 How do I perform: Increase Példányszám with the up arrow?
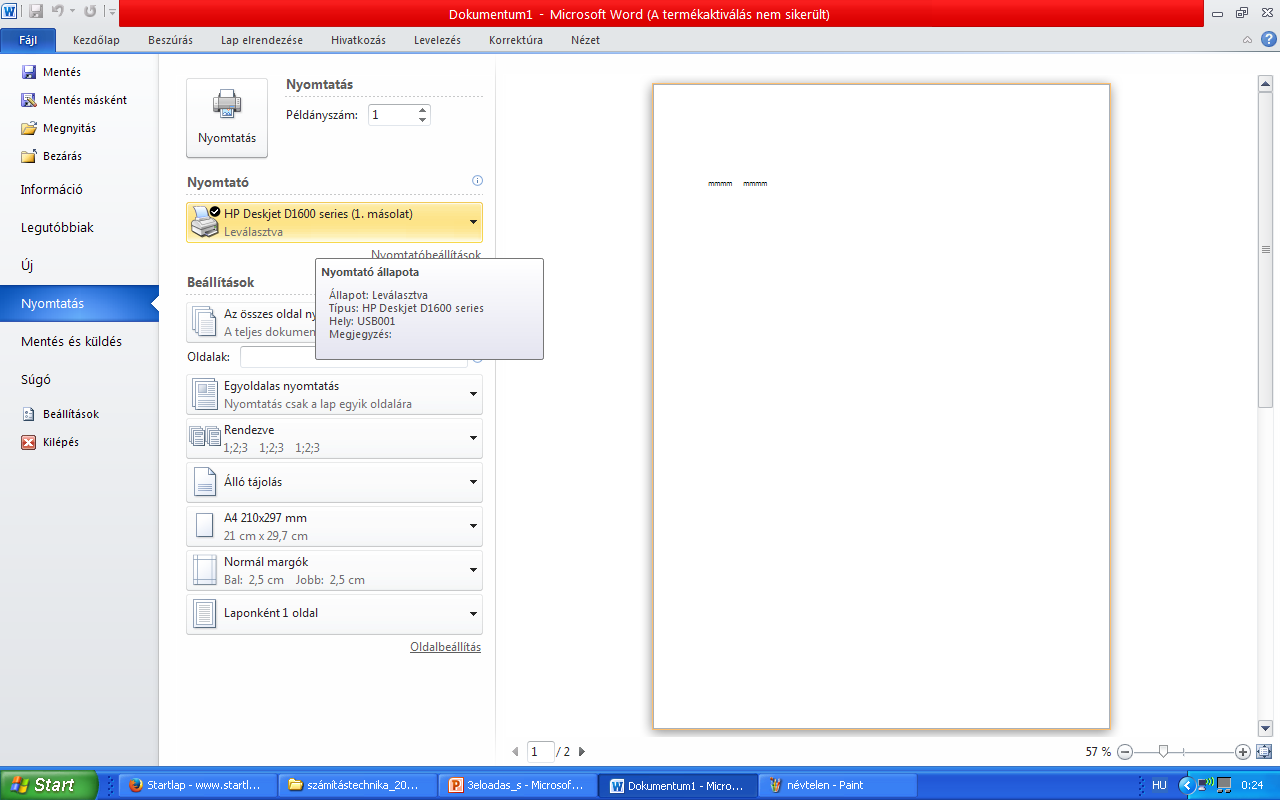tap(423, 109)
